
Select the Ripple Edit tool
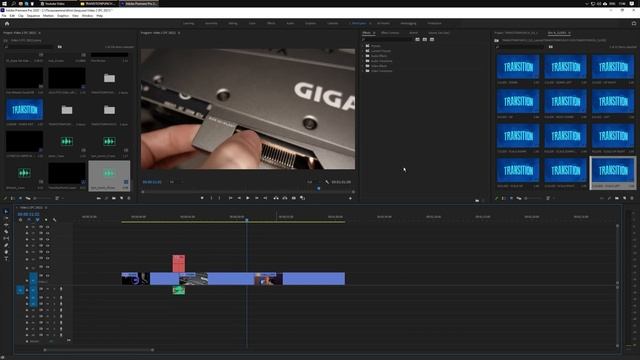(x=6, y=225)
